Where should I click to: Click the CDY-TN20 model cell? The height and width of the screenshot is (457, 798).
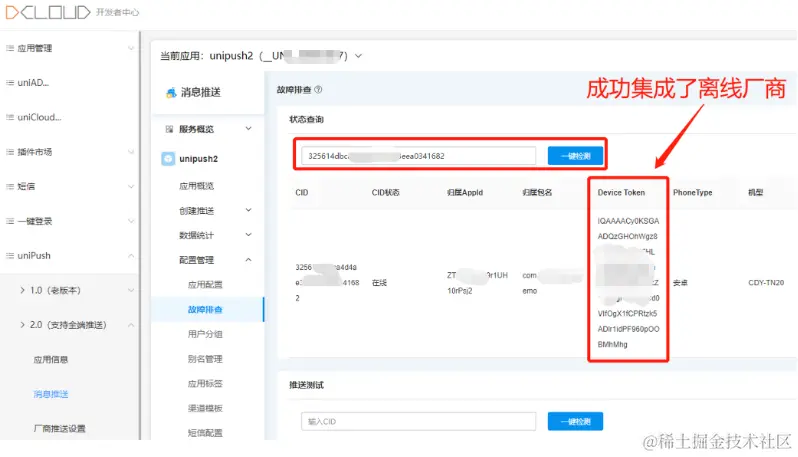click(x=766, y=283)
